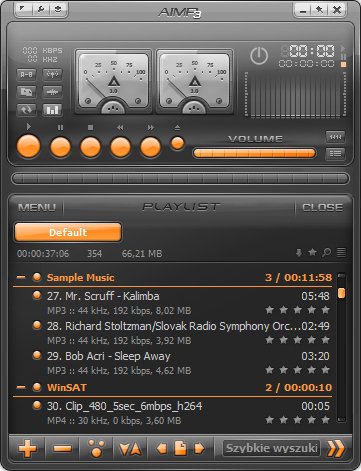Click the track seek progress bar
The height and width of the screenshot is (471, 361).
tap(180, 178)
